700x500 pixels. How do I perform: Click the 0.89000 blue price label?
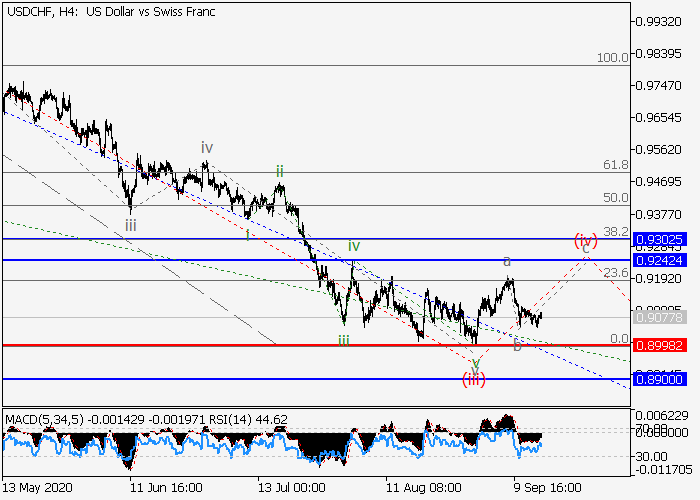664,380
